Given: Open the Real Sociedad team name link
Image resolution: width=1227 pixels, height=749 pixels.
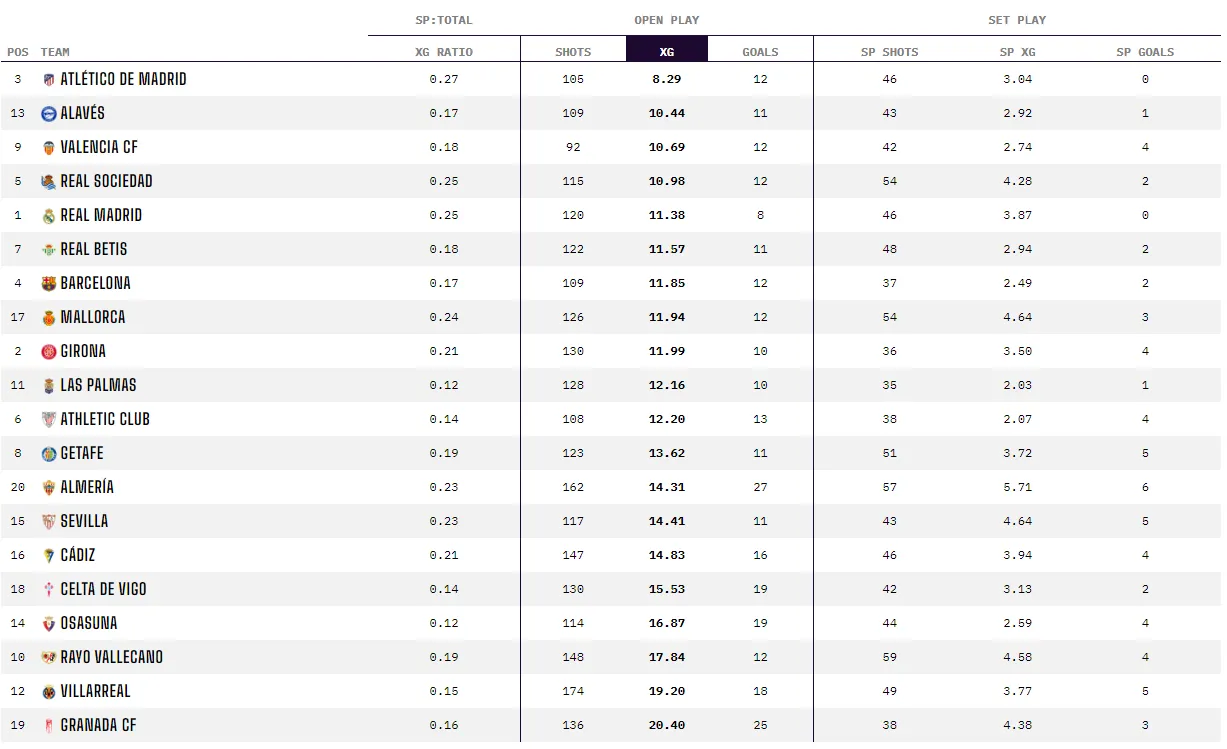Looking at the screenshot, I should [x=106, y=181].
